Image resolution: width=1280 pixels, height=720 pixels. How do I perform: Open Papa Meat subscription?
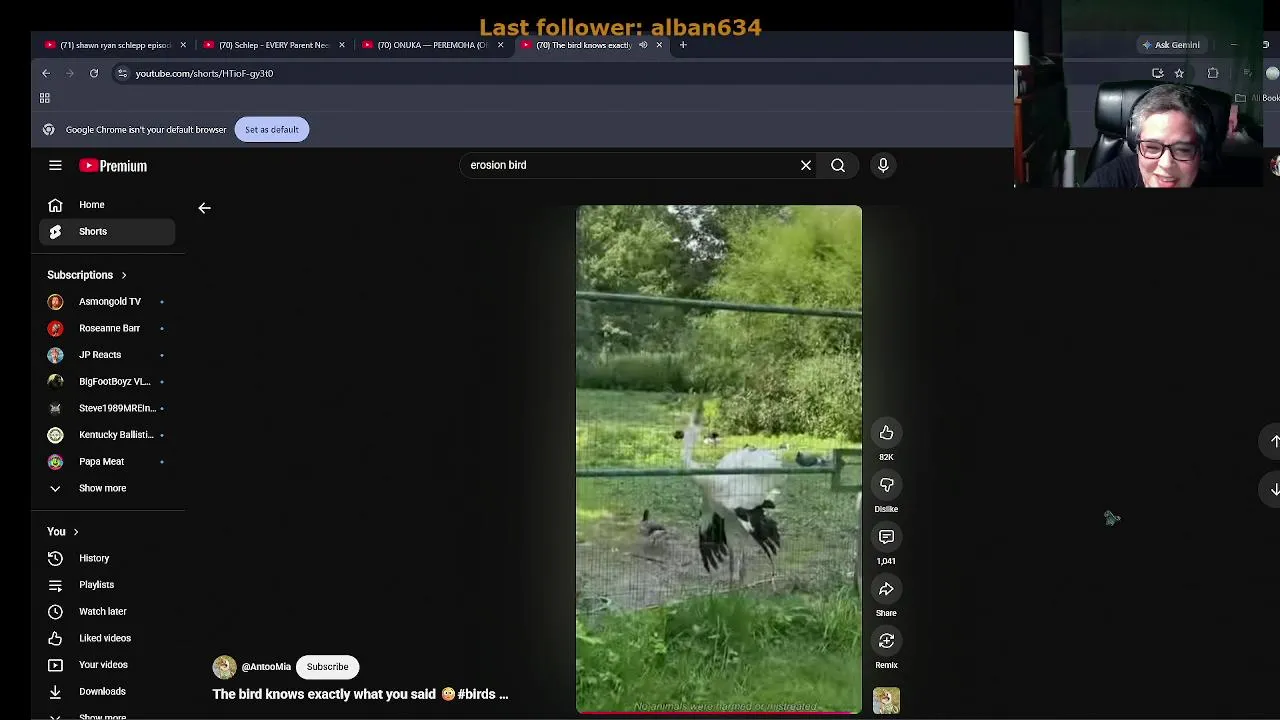coord(108,462)
